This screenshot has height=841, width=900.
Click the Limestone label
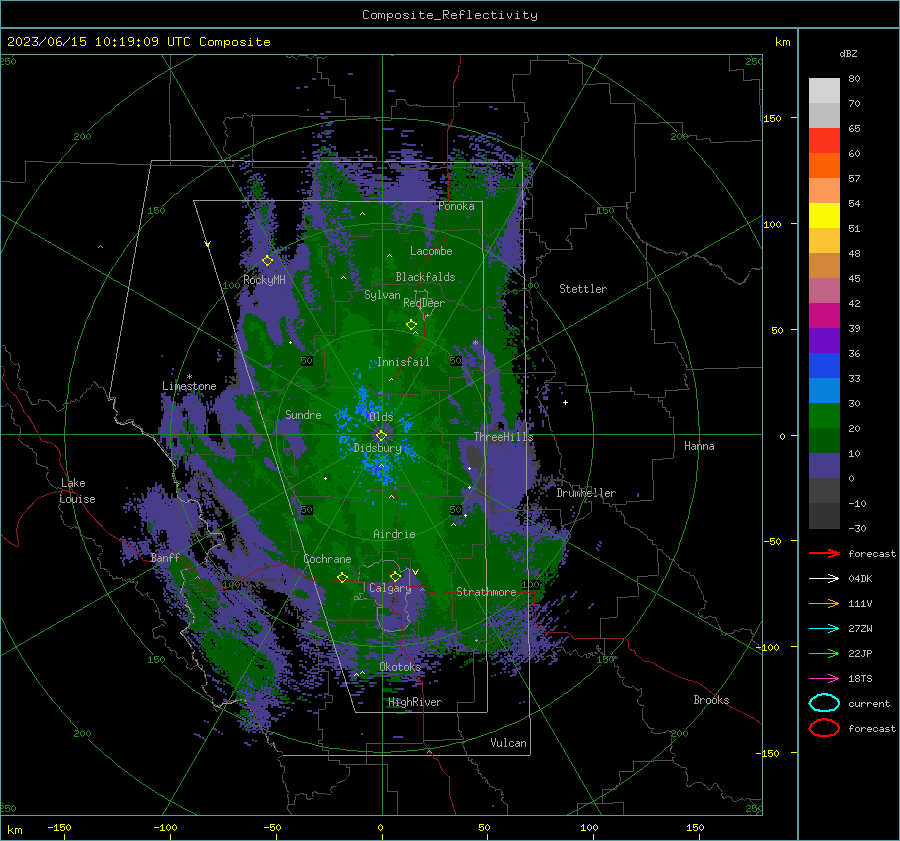(x=189, y=386)
